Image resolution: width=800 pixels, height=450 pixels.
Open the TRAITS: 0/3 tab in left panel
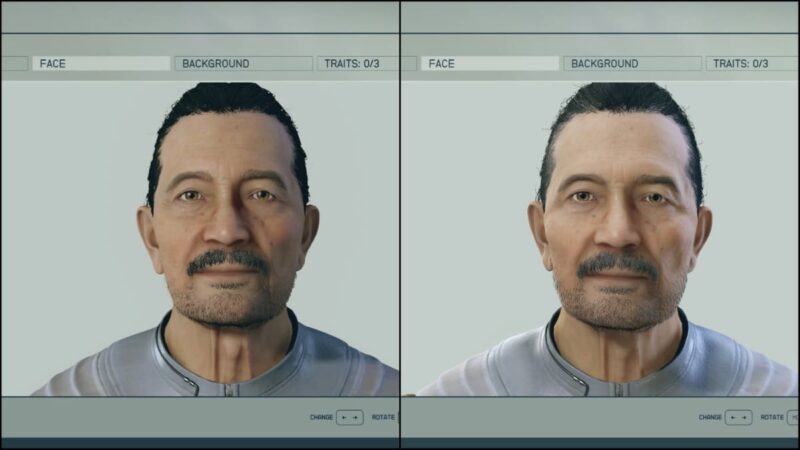[x=357, y=63]
